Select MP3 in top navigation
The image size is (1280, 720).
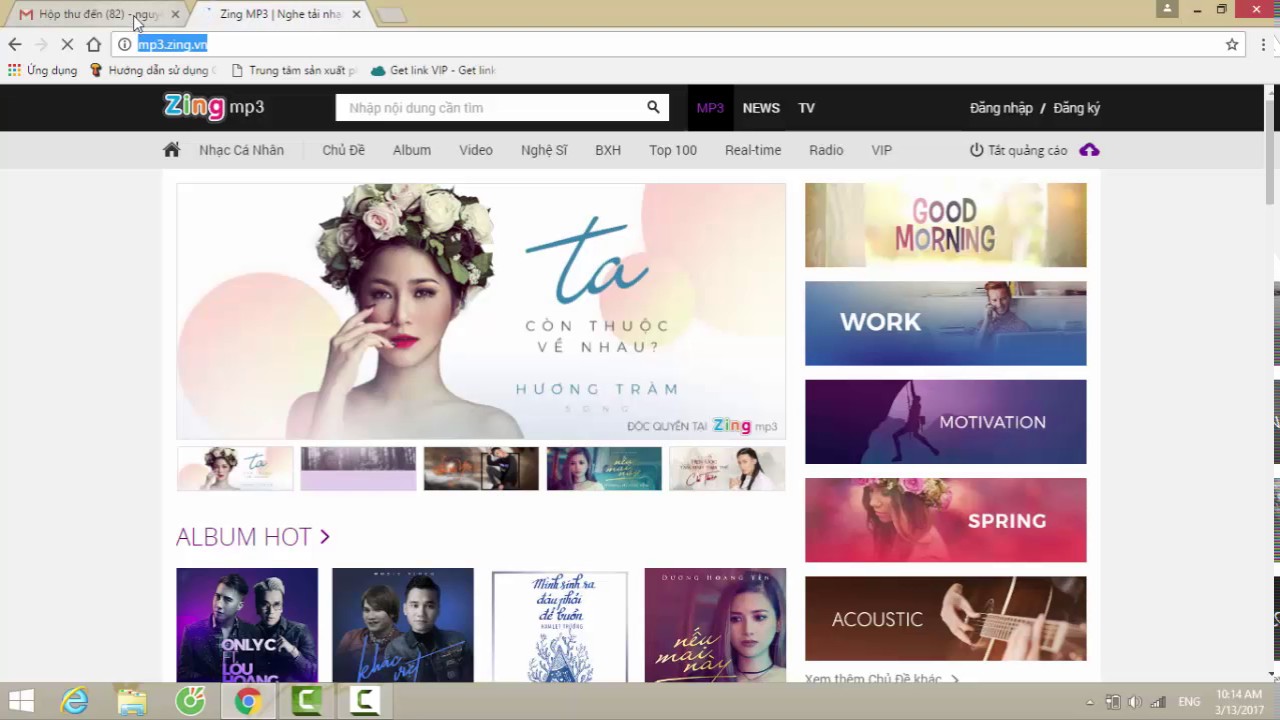710,108
